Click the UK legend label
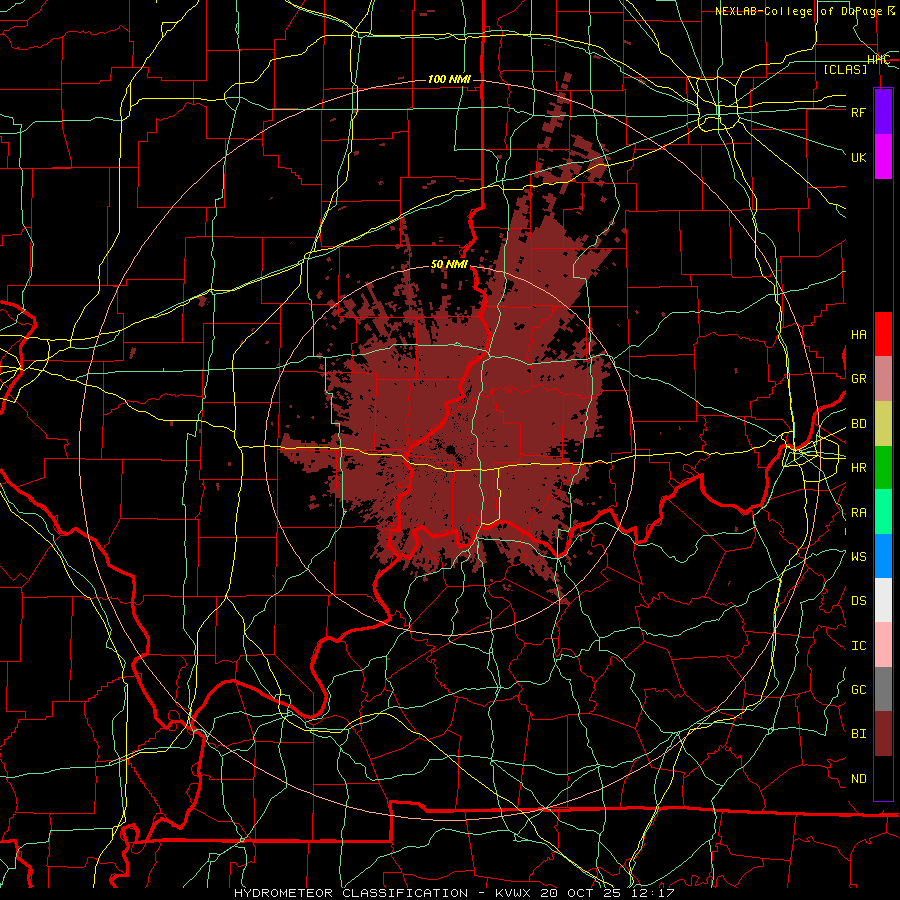This screenshot has height=900, width=900. click(x=858, y=157)
